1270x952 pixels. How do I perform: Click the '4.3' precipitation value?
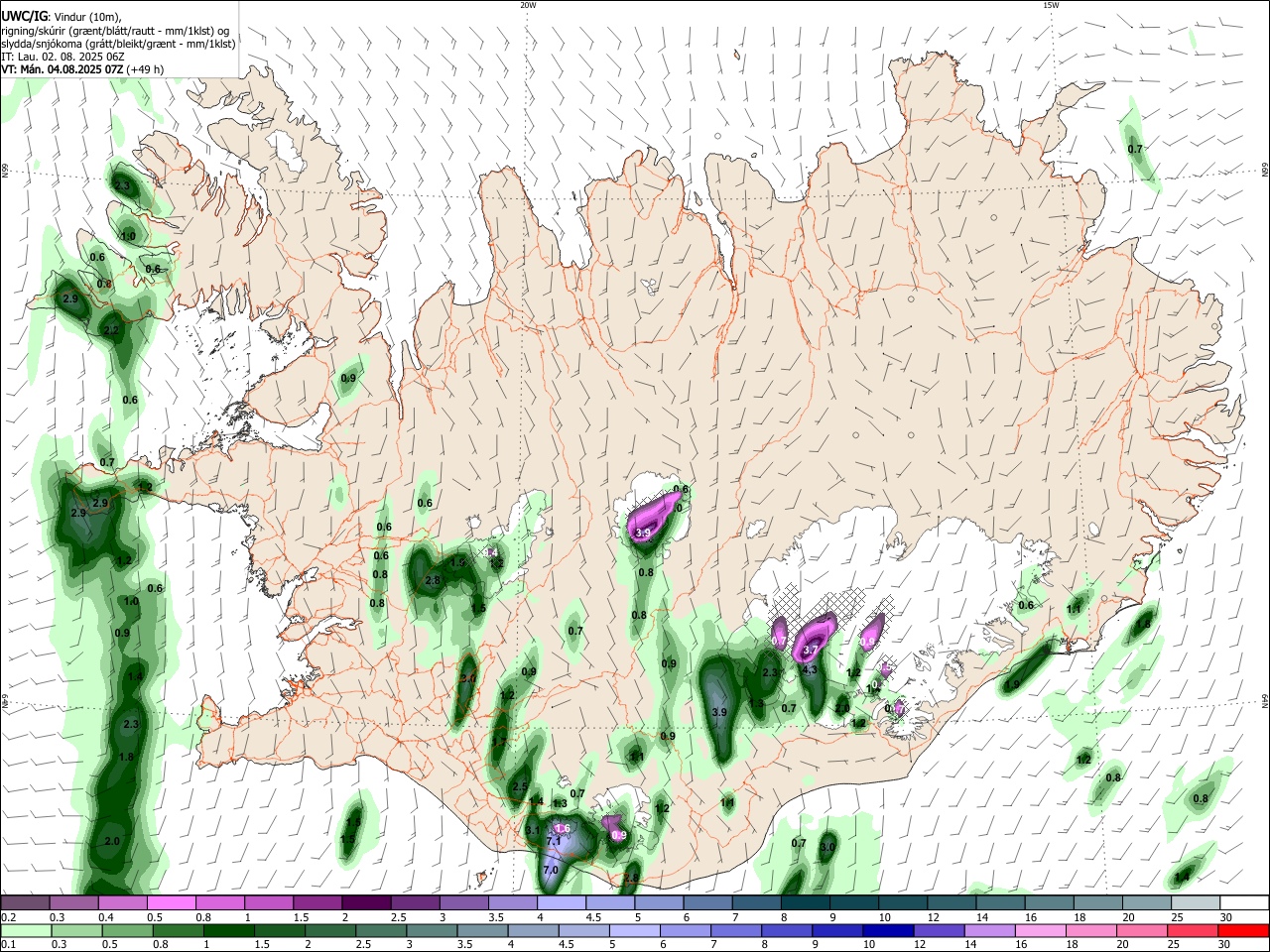point(810,669)
